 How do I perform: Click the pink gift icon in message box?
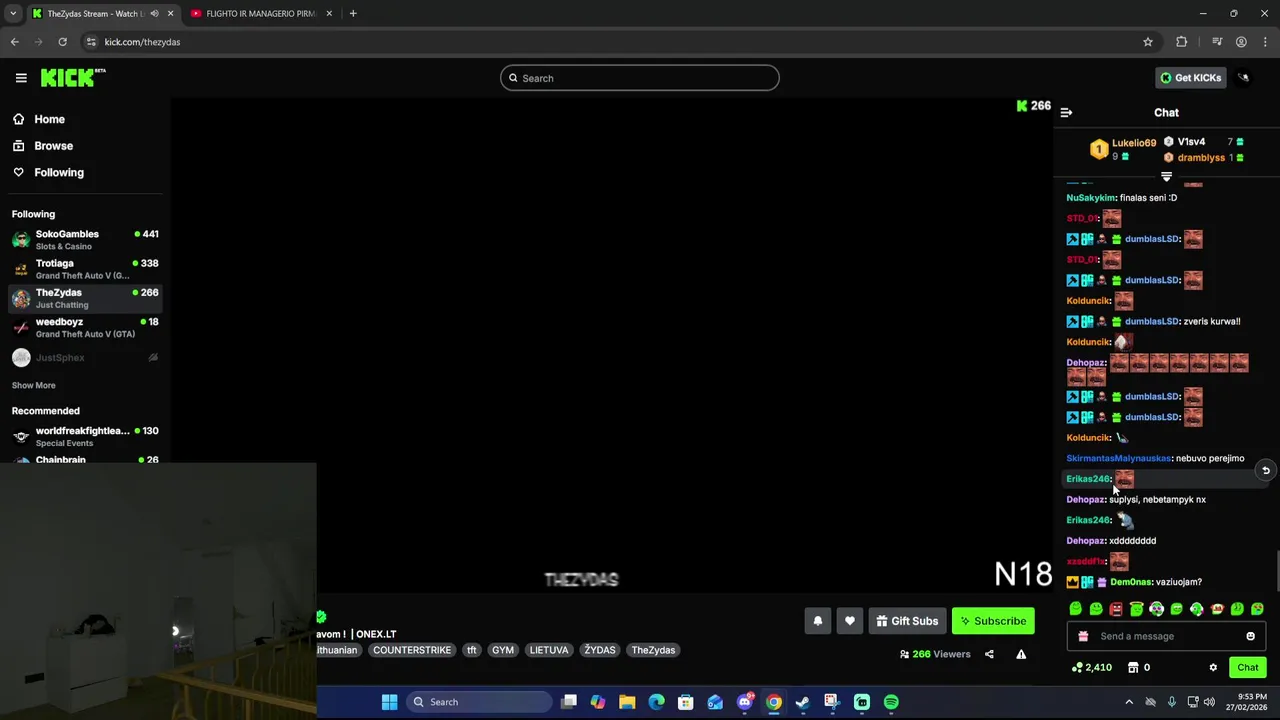[1083, 636]
